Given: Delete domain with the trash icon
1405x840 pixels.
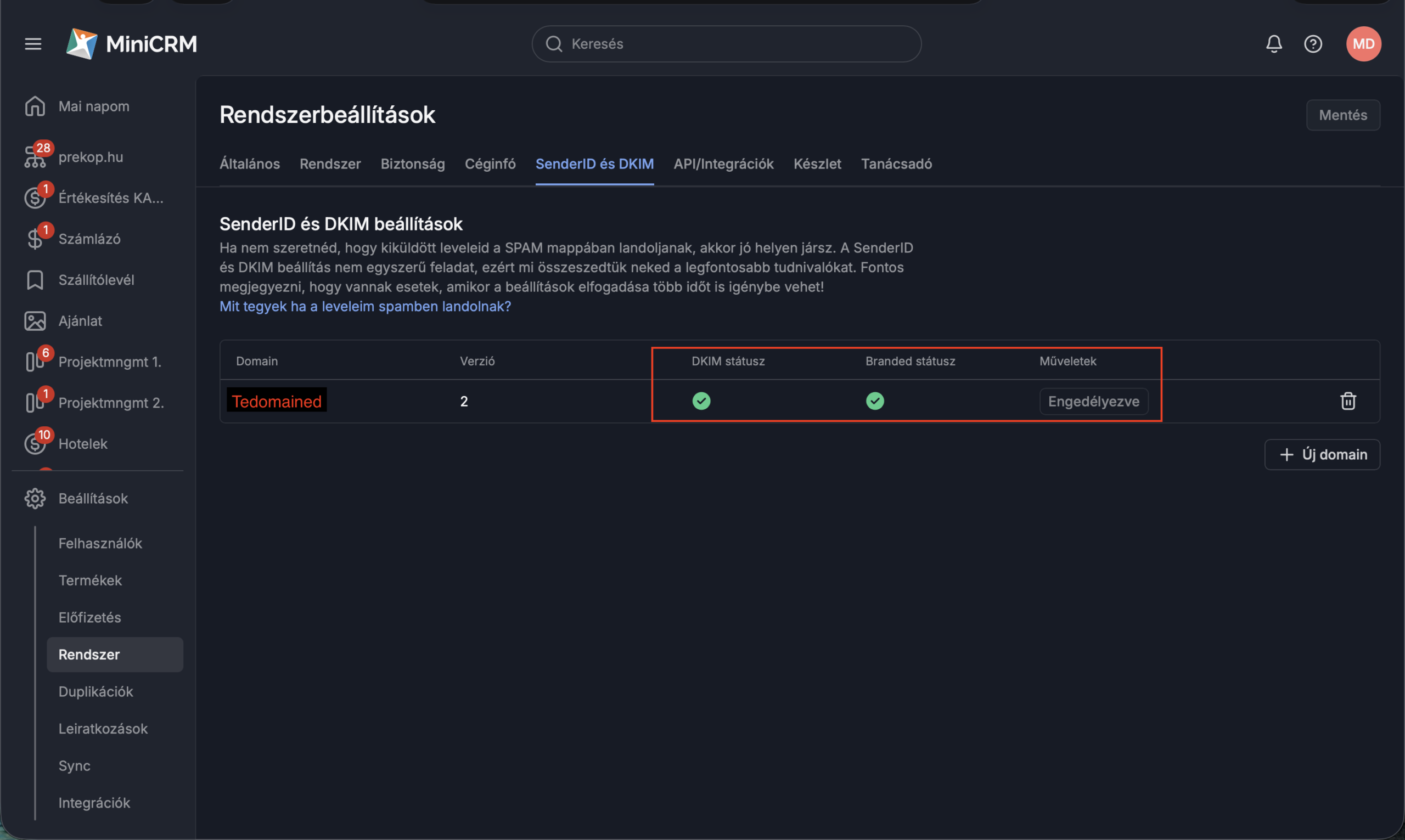Looking at the screenshot, I should tap(1348, 401).
